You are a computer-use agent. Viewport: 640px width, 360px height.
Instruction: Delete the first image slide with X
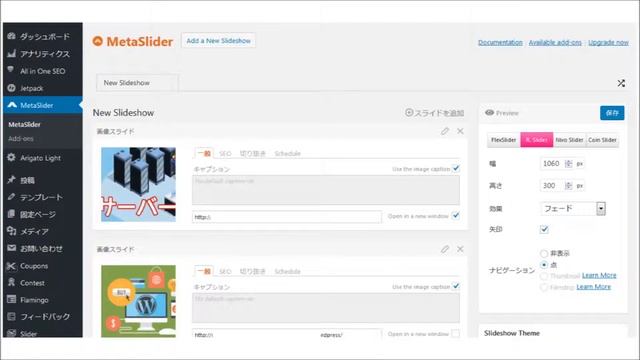[460, 131]
